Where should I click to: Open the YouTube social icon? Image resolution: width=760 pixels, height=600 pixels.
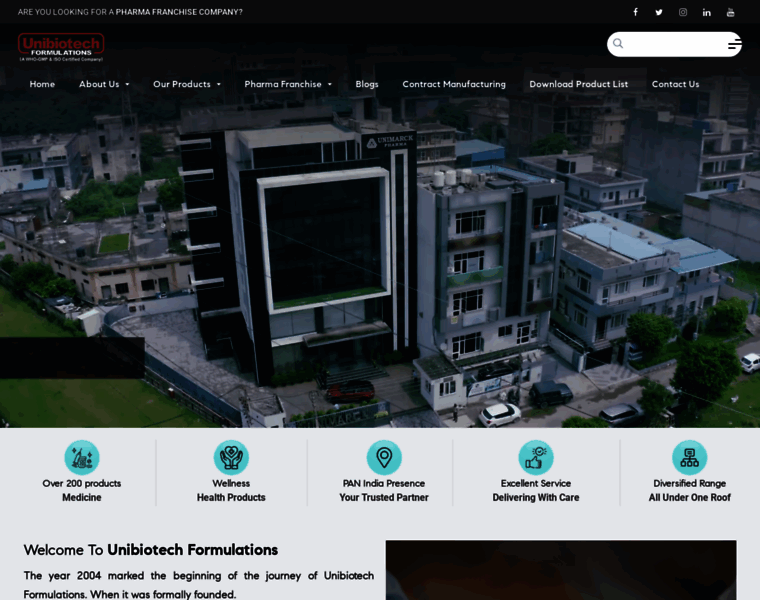730,12
